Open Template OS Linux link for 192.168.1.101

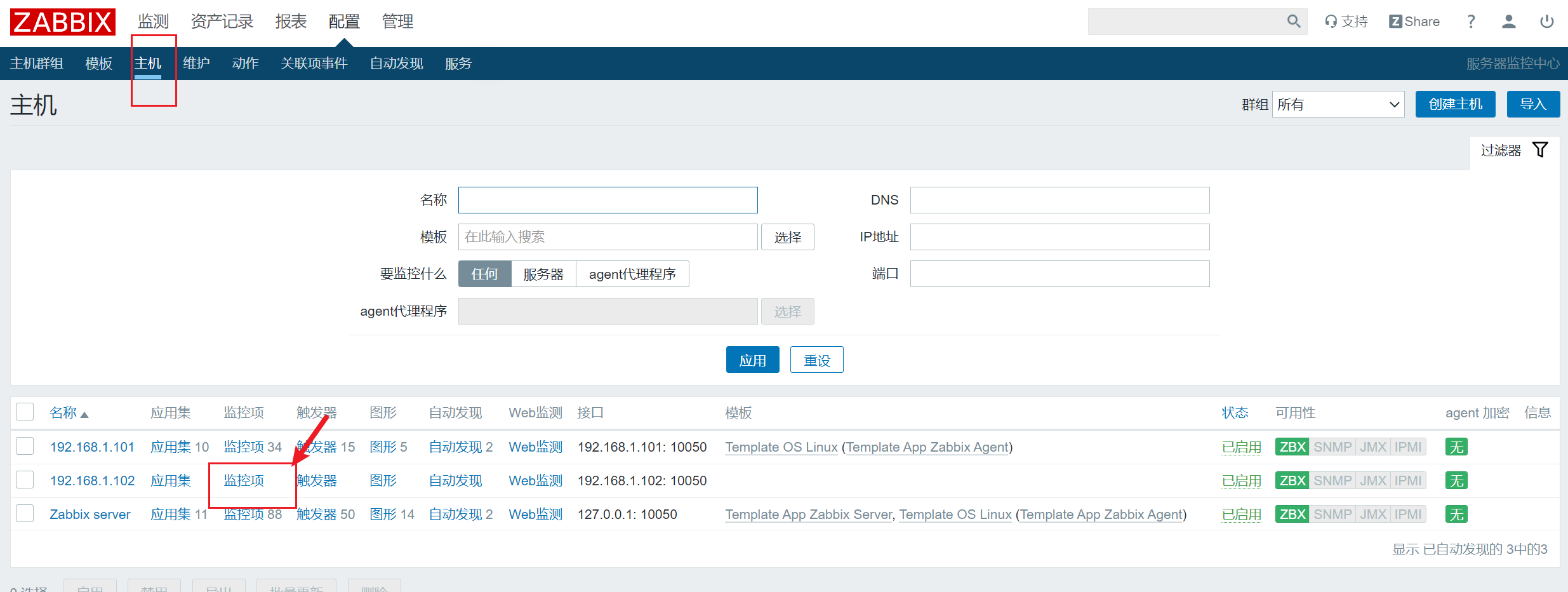(781, 447)
